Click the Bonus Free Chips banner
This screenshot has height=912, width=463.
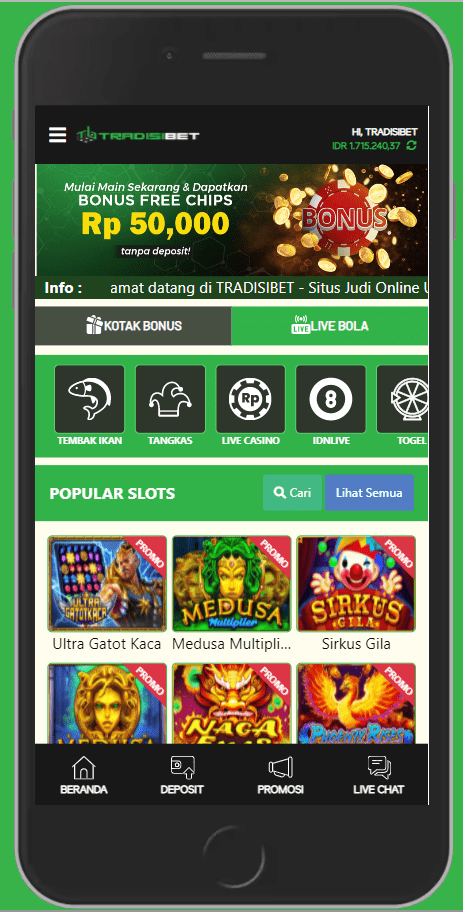[232, 220]
